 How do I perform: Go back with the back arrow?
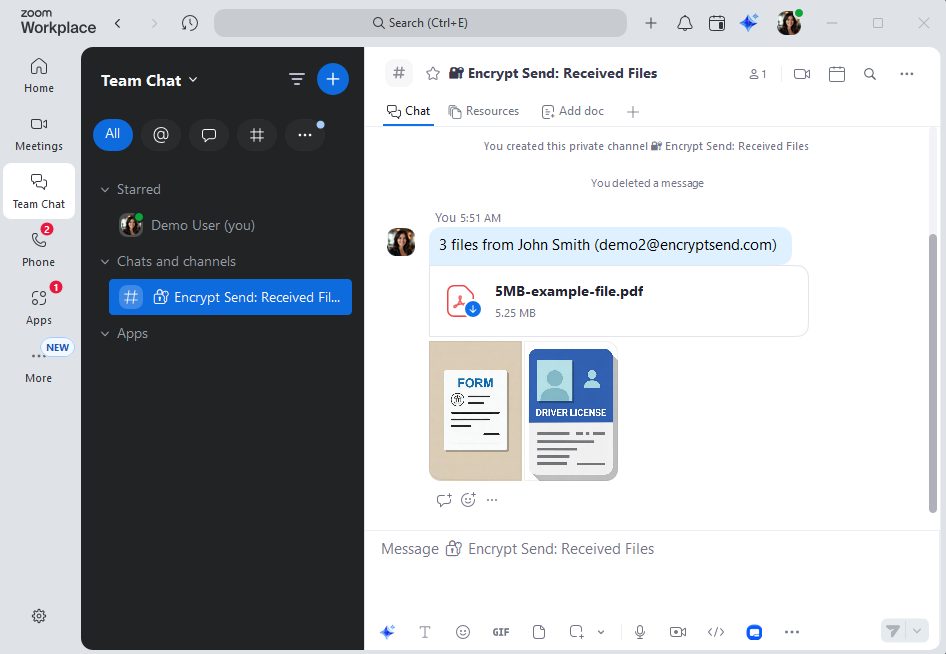[118, 23]
